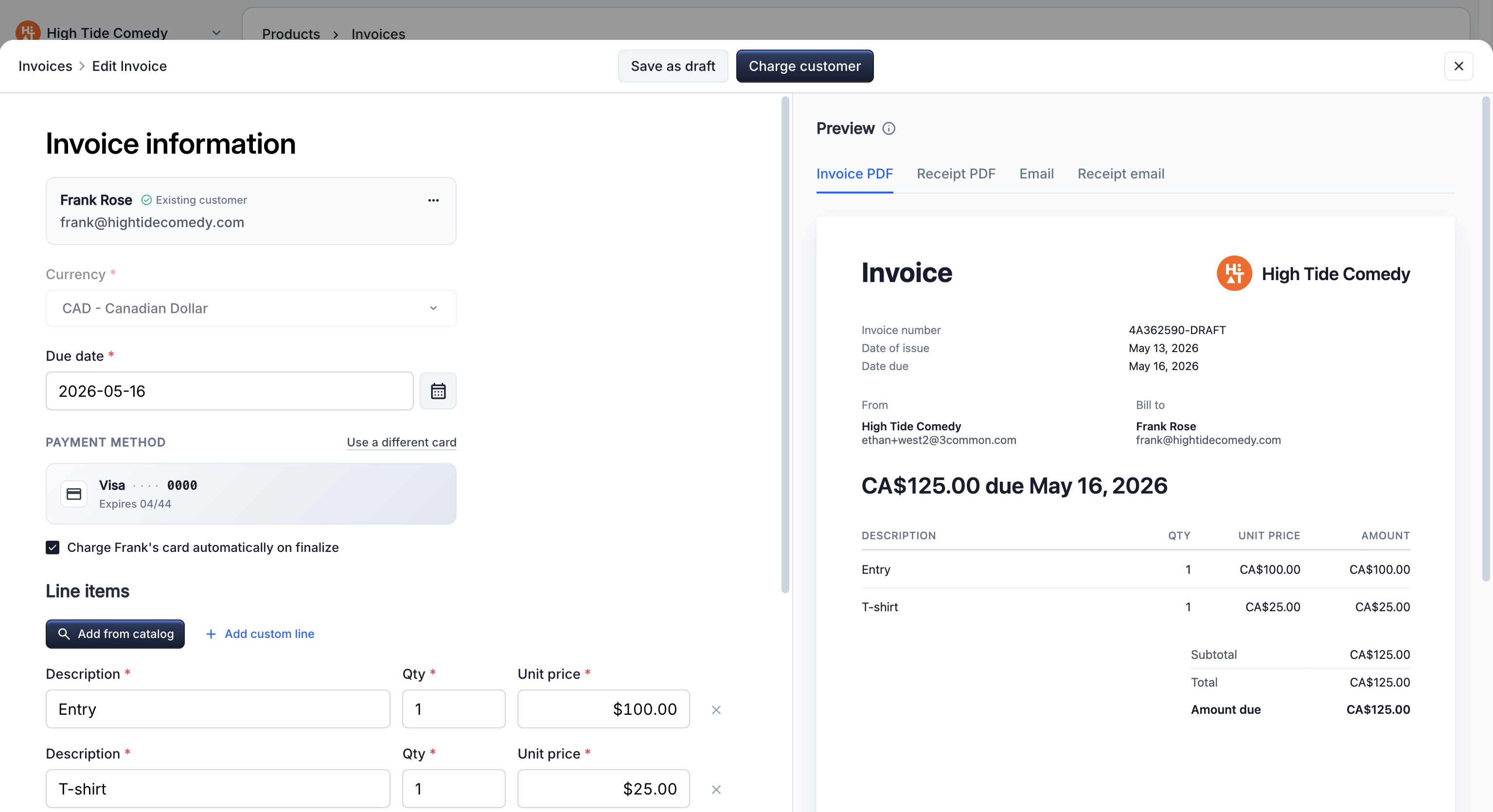This screenshot has height=812, width=1493.
Task: Click the preview panel scrollbar
Action: 1486,339
